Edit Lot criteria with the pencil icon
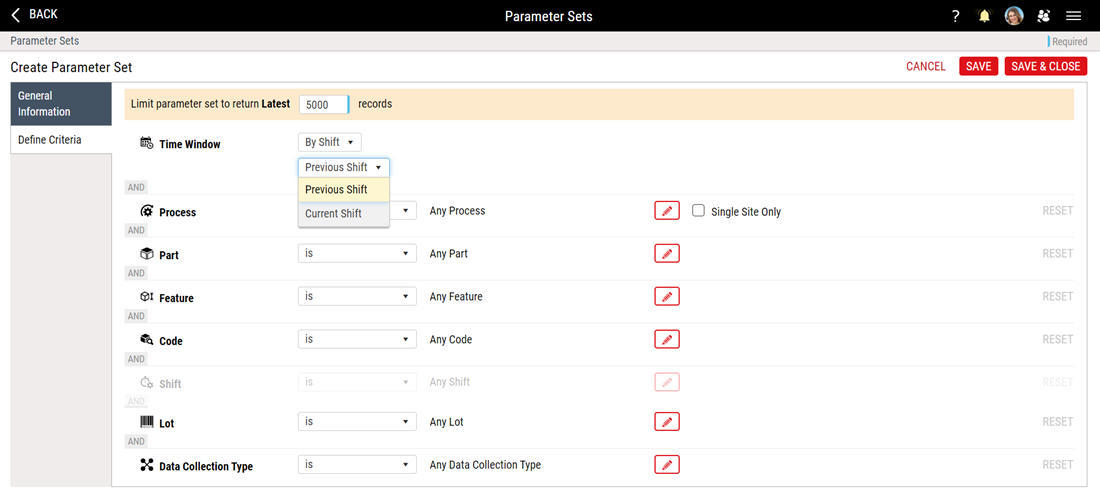 click(x=667, y=422)
